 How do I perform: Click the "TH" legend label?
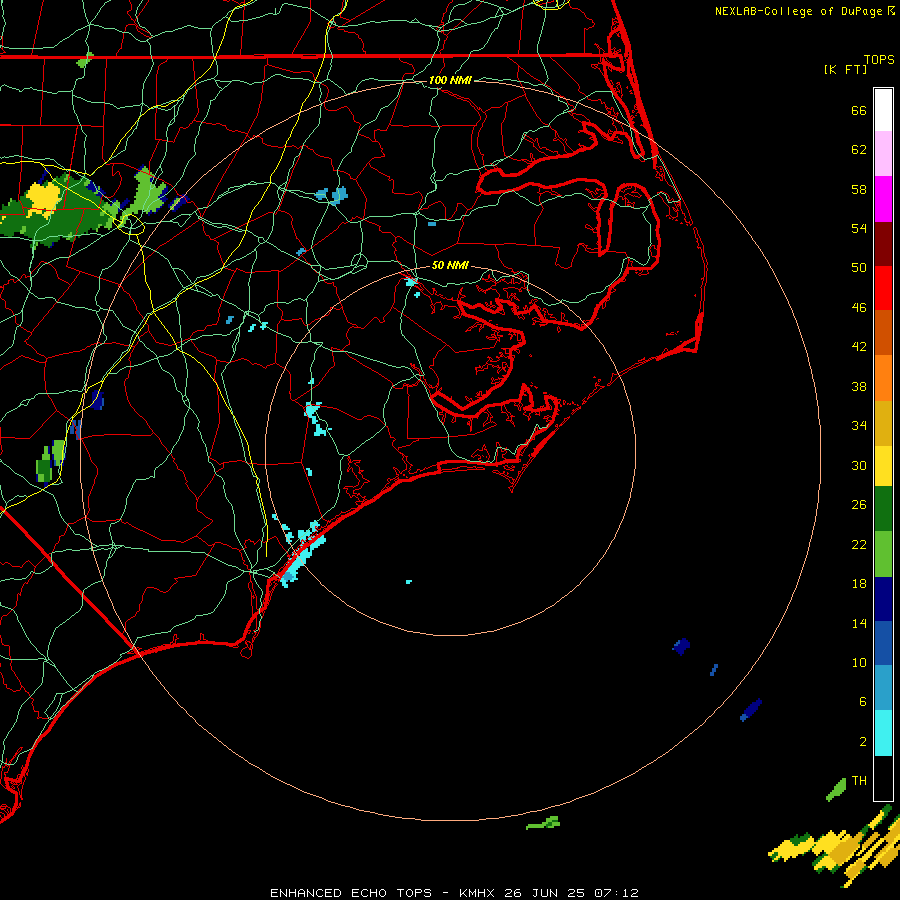(859, 781)
